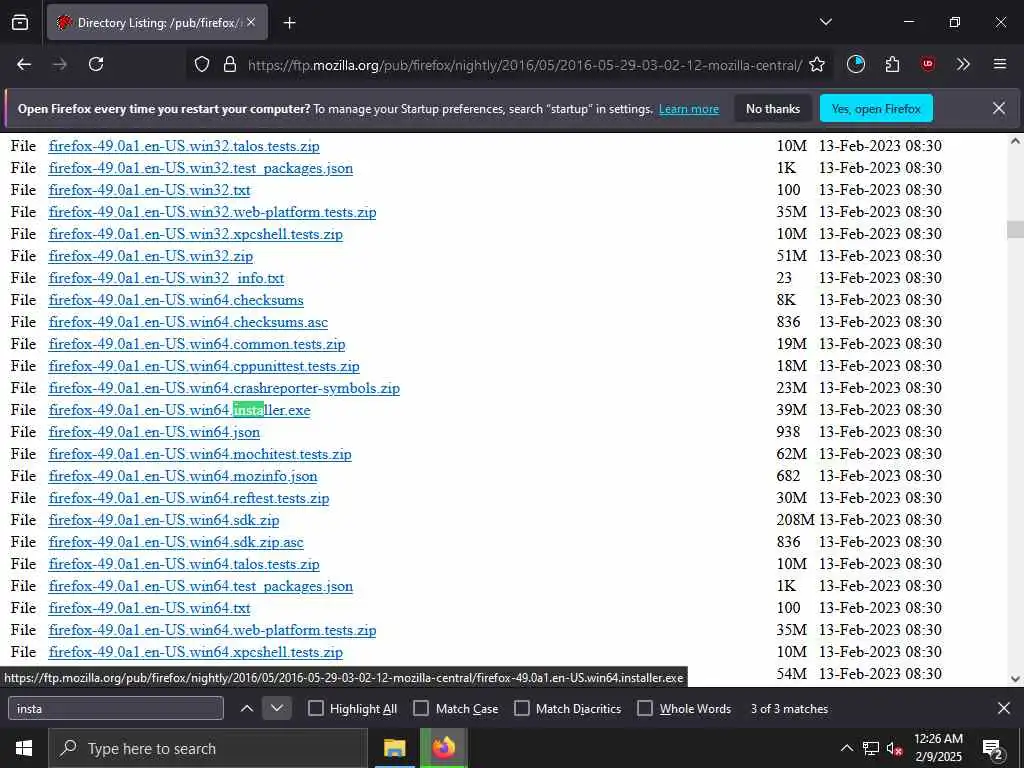Viewport: 1024px width, 768px height.
Task: Close the find bar
Action: coord(1004,708)
